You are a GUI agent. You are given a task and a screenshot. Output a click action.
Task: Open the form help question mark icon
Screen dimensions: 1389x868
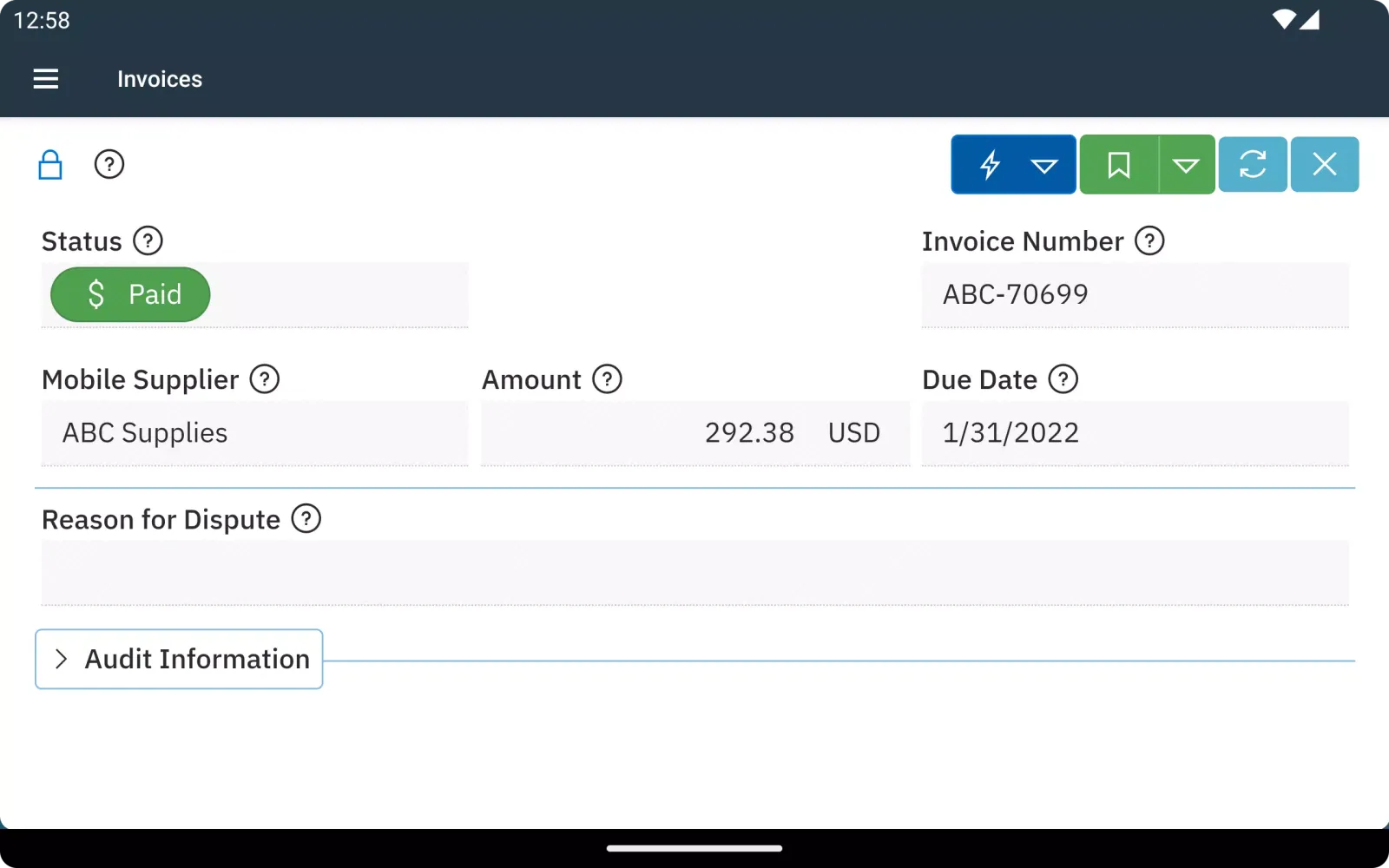click(x=109, y=164)
